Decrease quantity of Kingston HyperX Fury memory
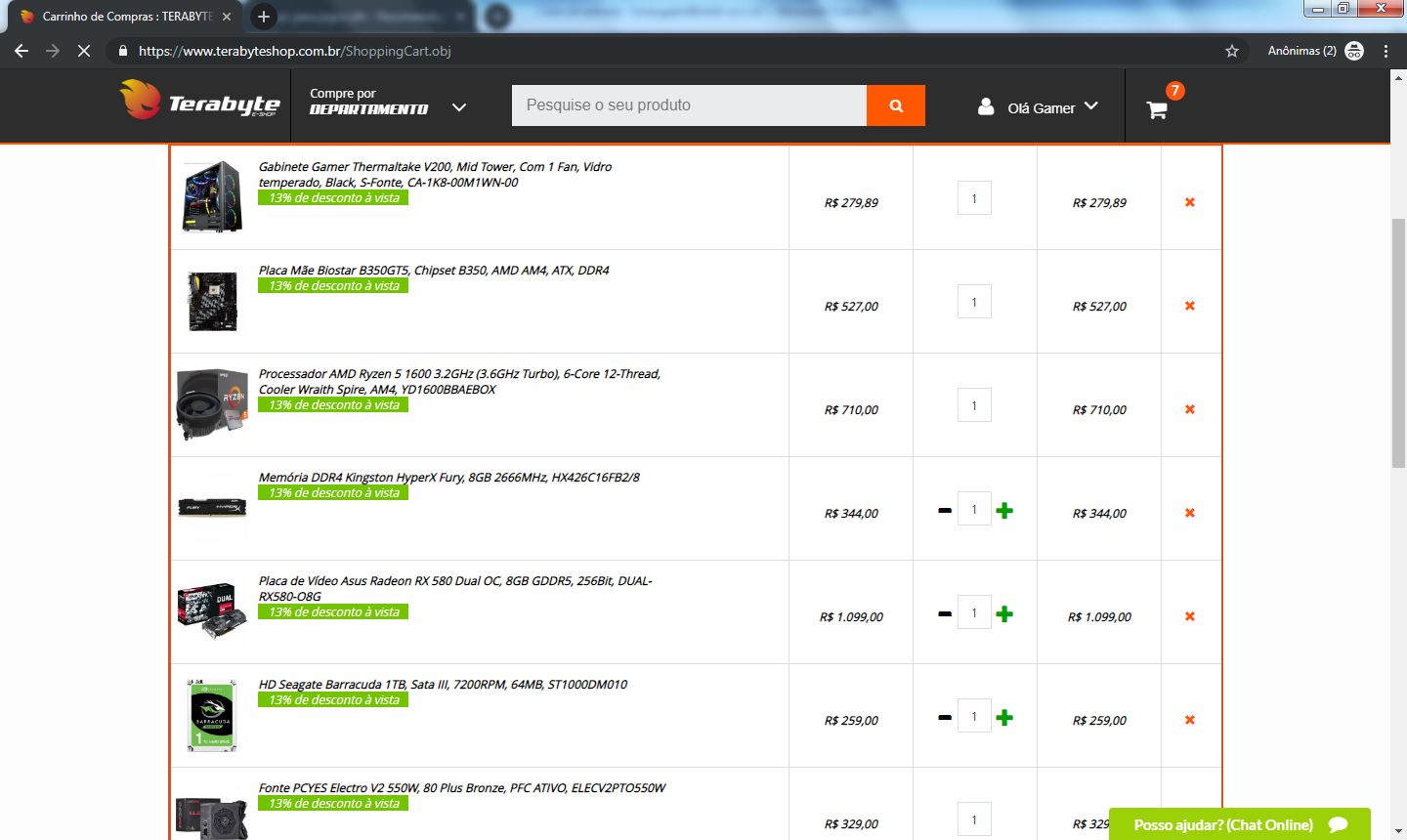The image size is (1407, 840). click(945, 510)
